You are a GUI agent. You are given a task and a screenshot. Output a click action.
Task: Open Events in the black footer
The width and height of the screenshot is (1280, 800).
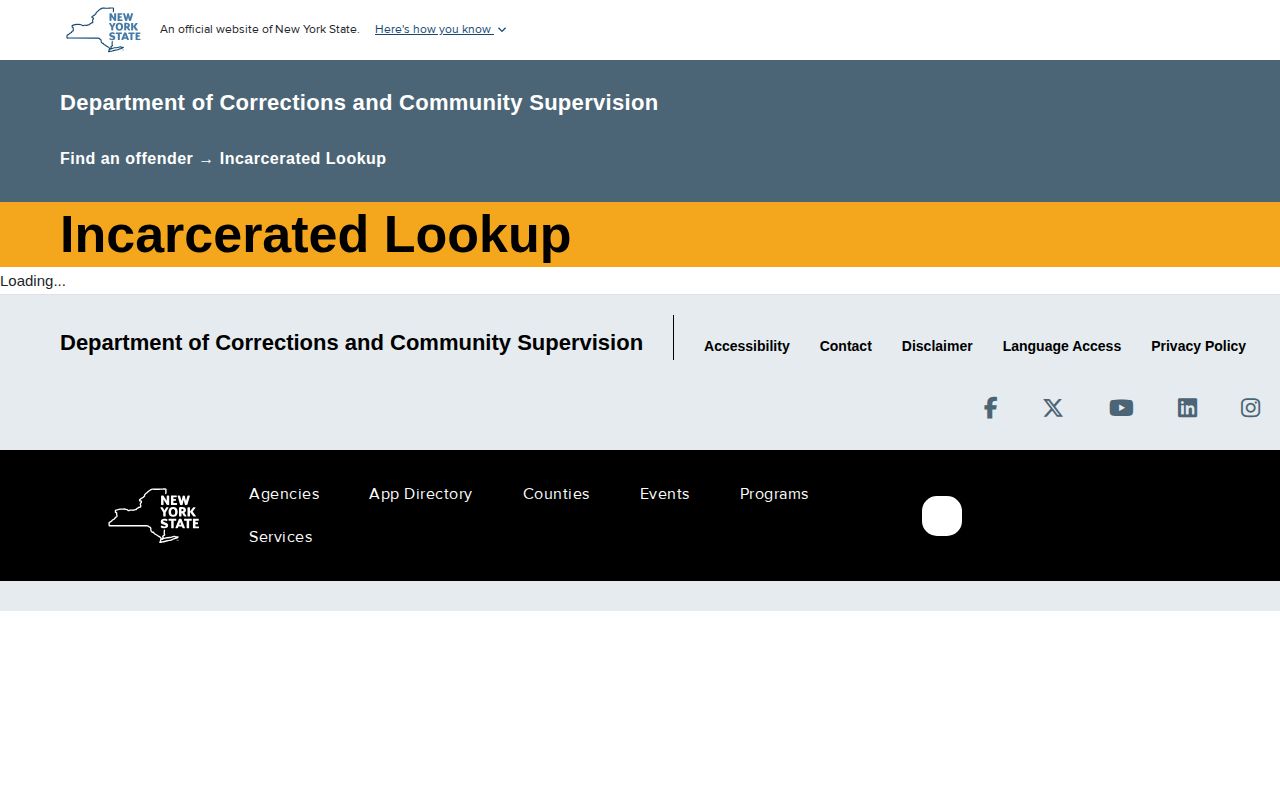point(665,494)
